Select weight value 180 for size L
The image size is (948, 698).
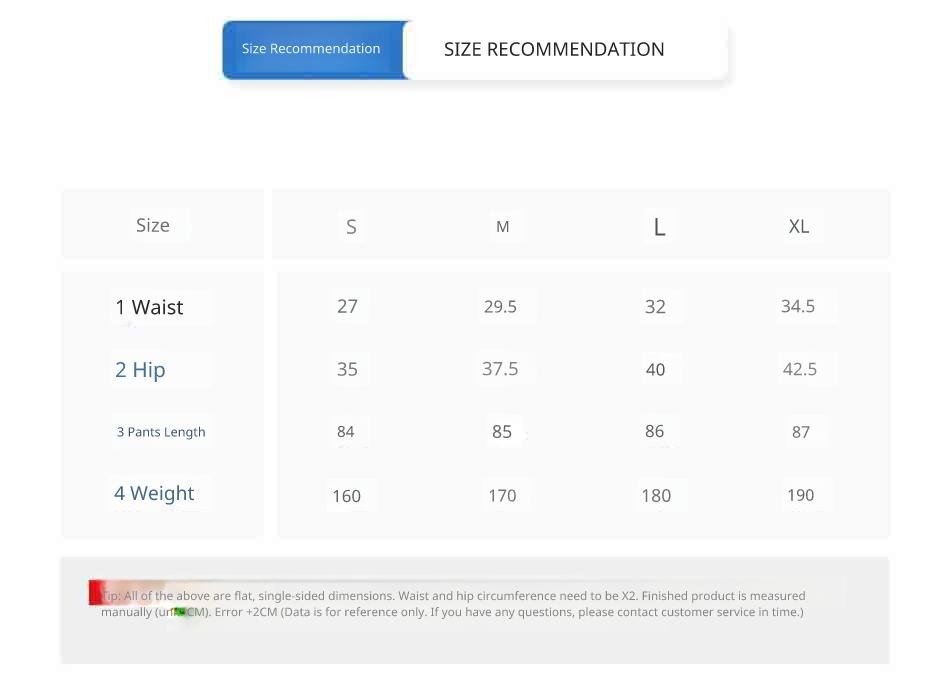click(x=656, y=495)
